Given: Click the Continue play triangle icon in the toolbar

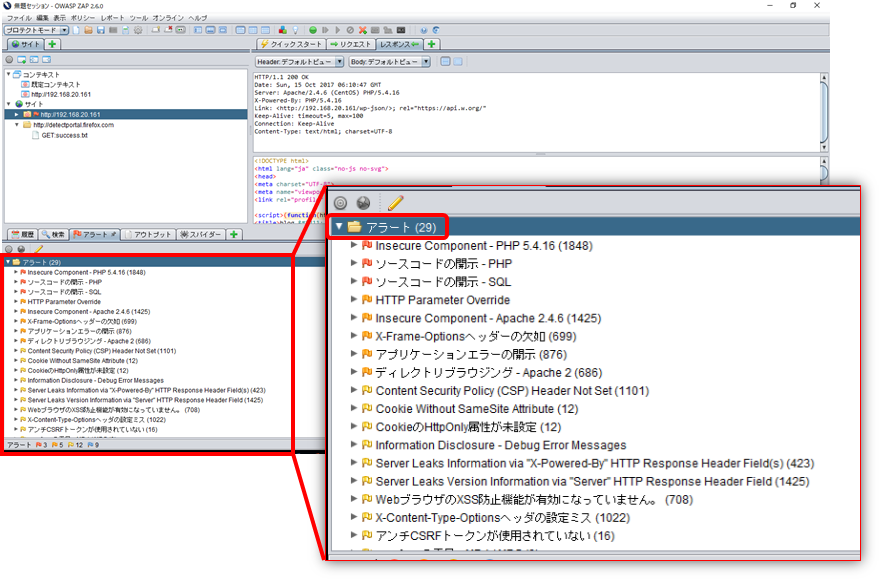Looking at the screenshot, I should [337, 30].
